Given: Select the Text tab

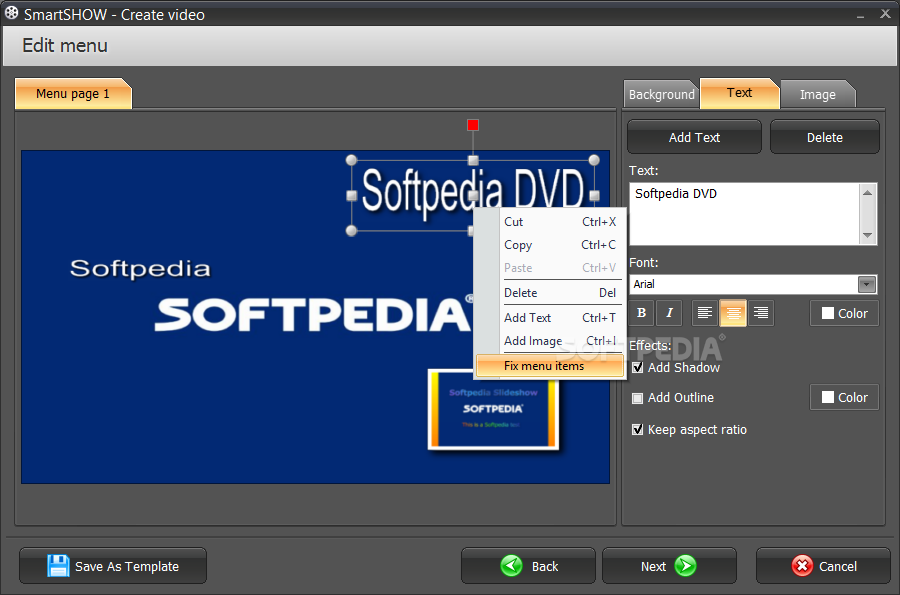Looking at the screenshot, I should coord(739,93).
